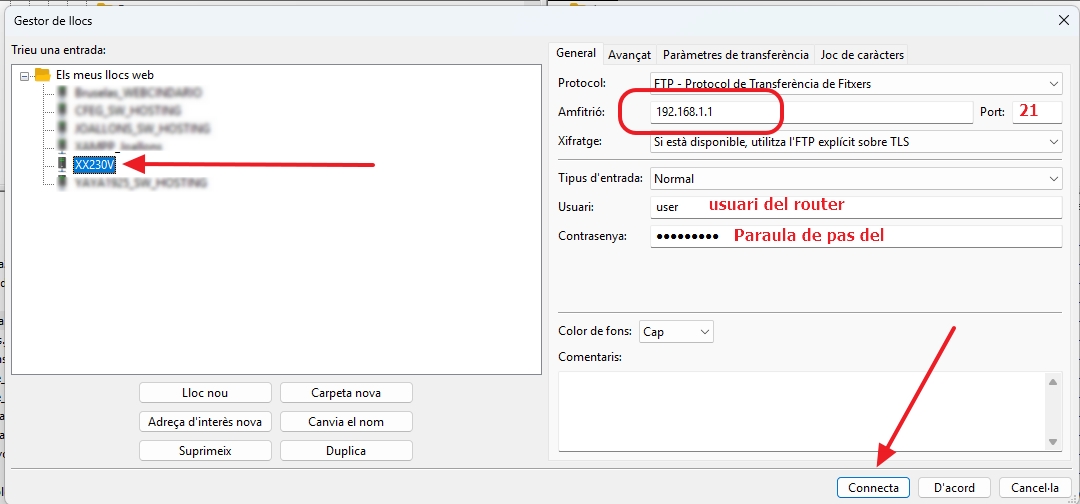The width and height of the screenshot is (1080, 504).
Task: Click the Cancel·la button
Action: coord(1035,487)
